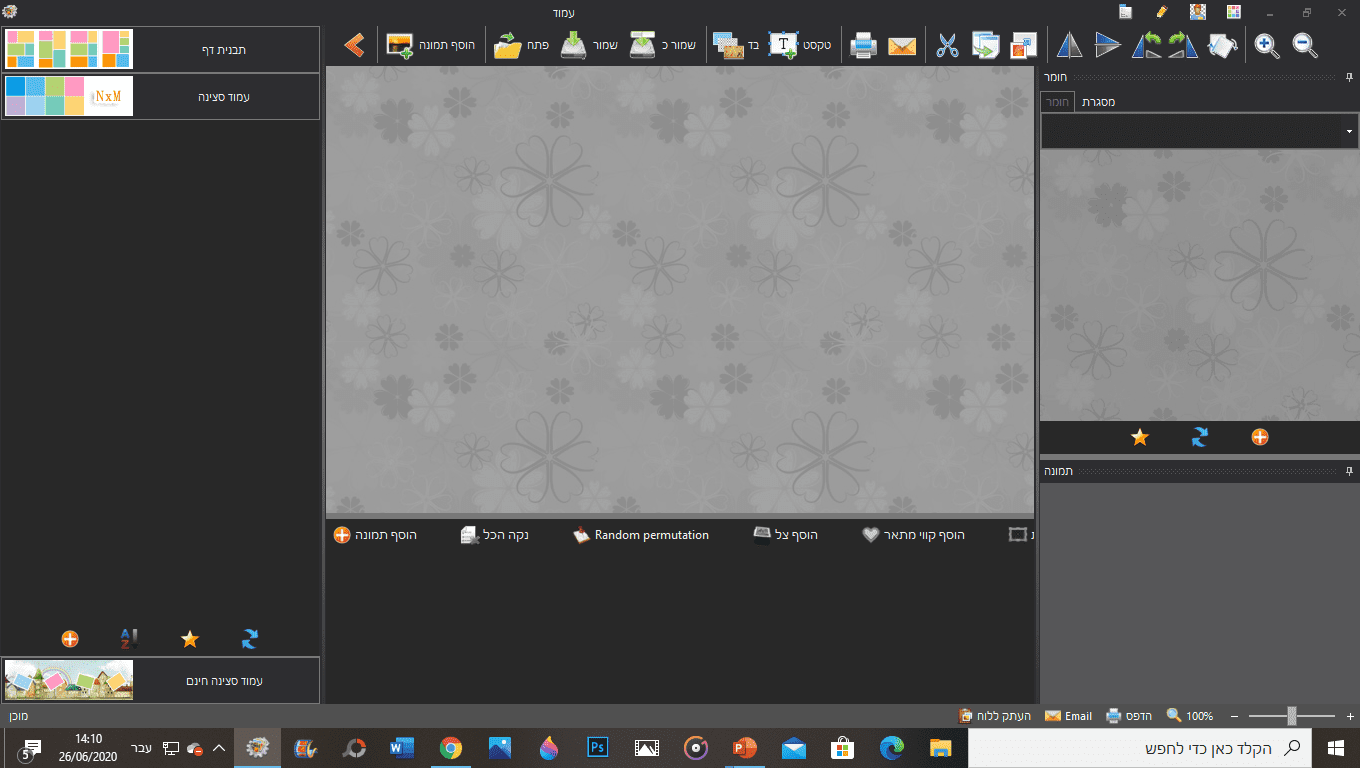Click the envelope email icon in the top toolbar
Image resolution: width=1360 pixels, height=768 pixels.
pyautogui.click(x=902, y=45)
